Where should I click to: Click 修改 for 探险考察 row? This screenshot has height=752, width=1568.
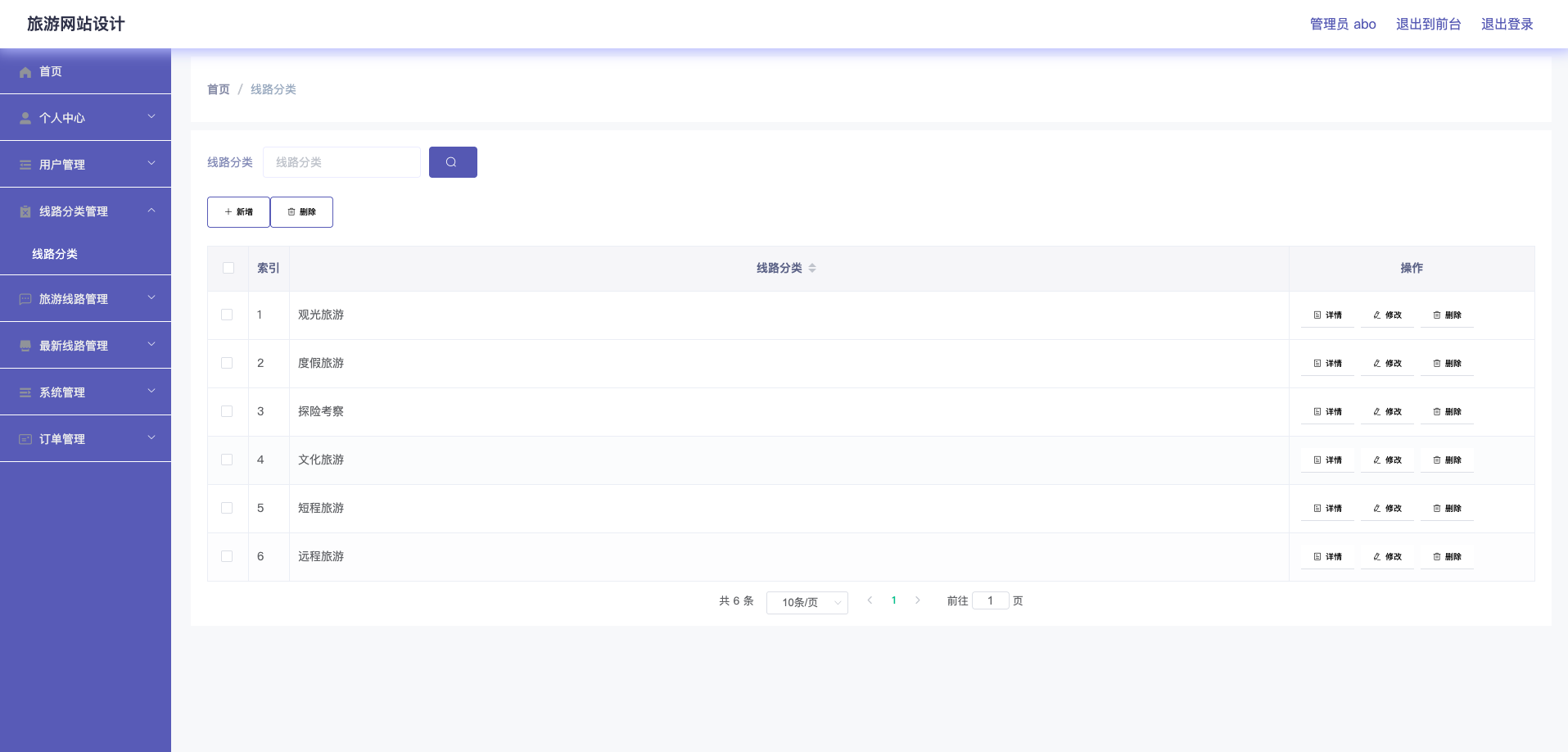click(1387, 411)
